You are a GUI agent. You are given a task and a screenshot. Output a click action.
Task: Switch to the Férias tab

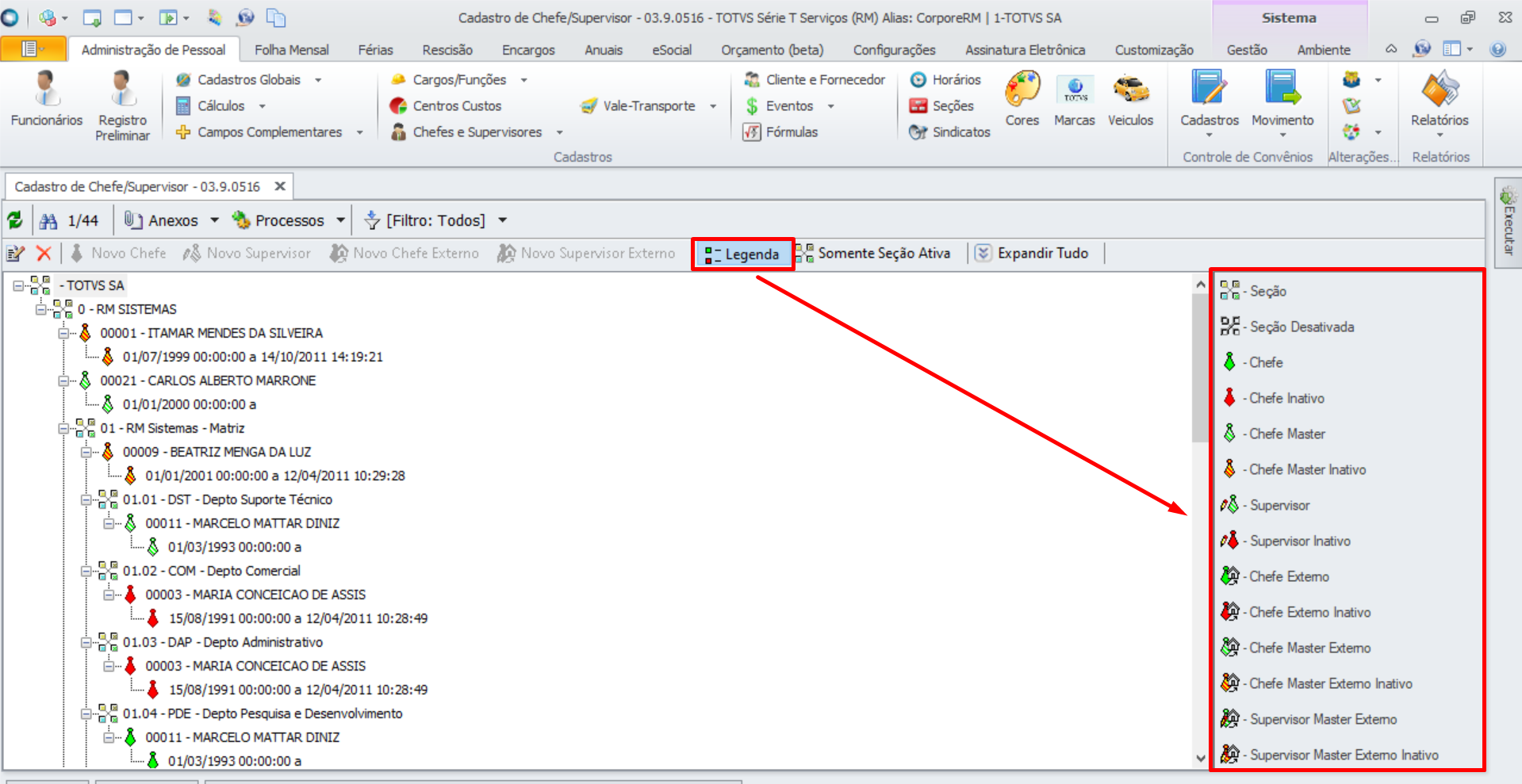(375, 50)
